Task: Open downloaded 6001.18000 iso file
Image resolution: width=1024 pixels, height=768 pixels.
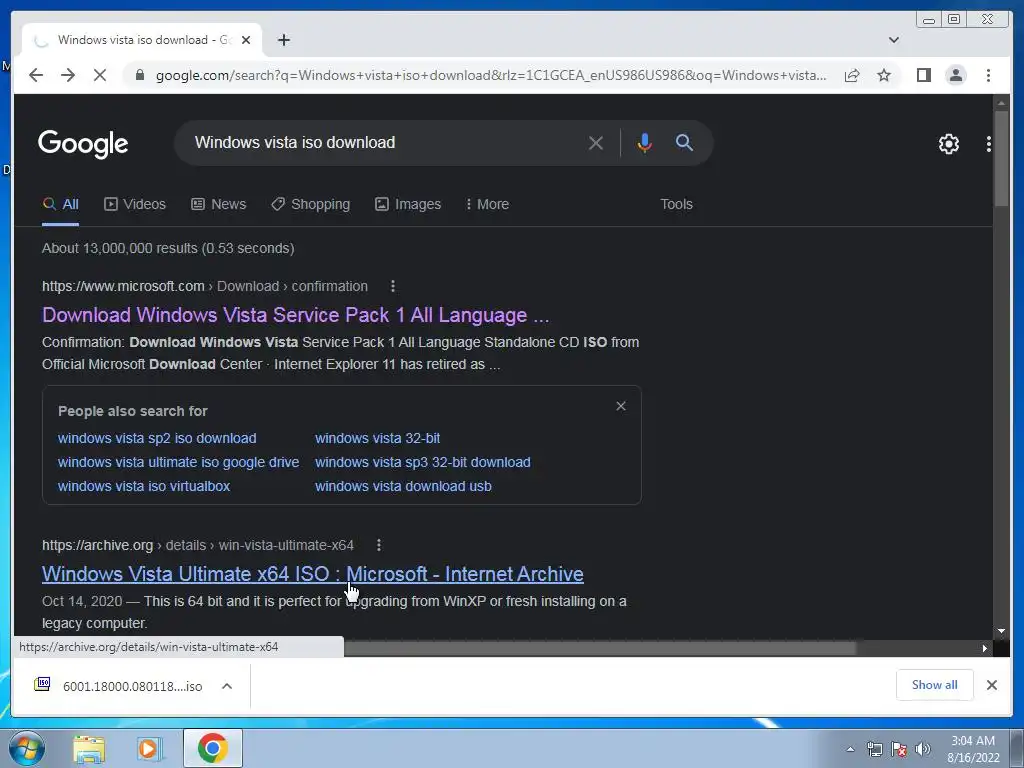Action: [x=119, y=686]
